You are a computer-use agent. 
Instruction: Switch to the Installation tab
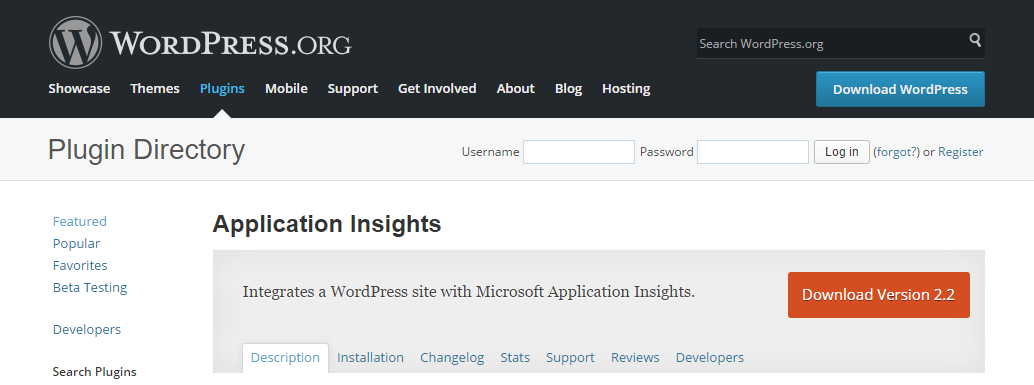pos(371,357)
